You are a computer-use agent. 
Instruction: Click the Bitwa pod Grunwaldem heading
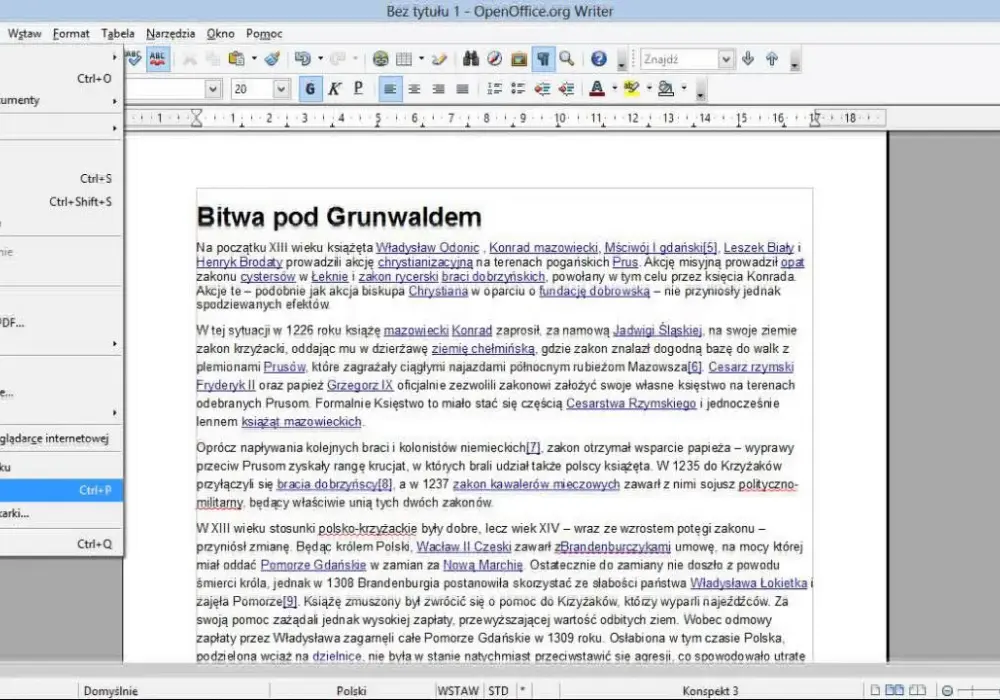coord(339,217)
